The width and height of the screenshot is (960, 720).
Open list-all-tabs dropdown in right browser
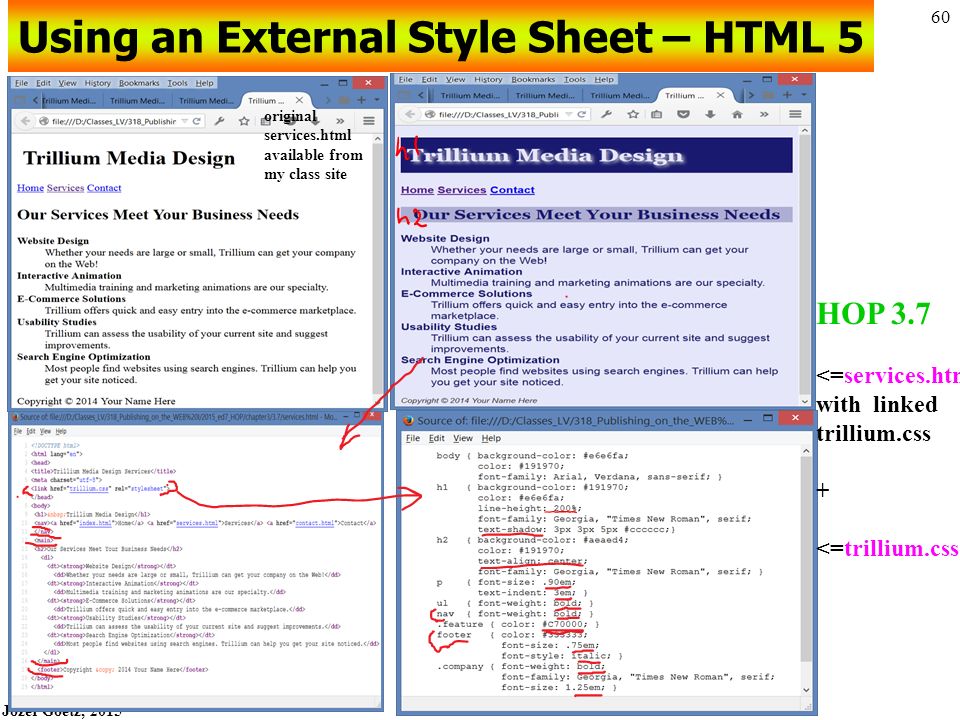pyautogui.click(x=804, y=95)
